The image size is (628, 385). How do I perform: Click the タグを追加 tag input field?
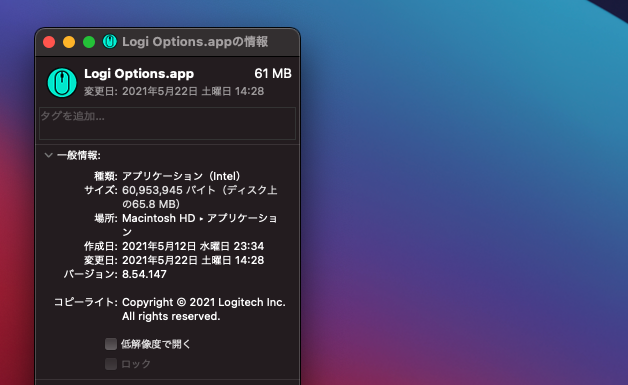(x=167, y=123)
